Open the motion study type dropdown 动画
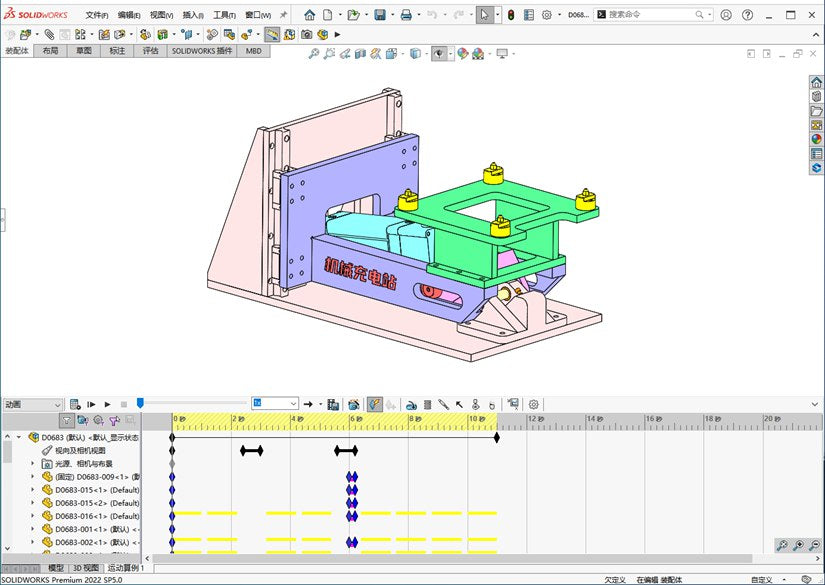Image resolution: width=825 pixels, height=585 pixels. [33, 405]
